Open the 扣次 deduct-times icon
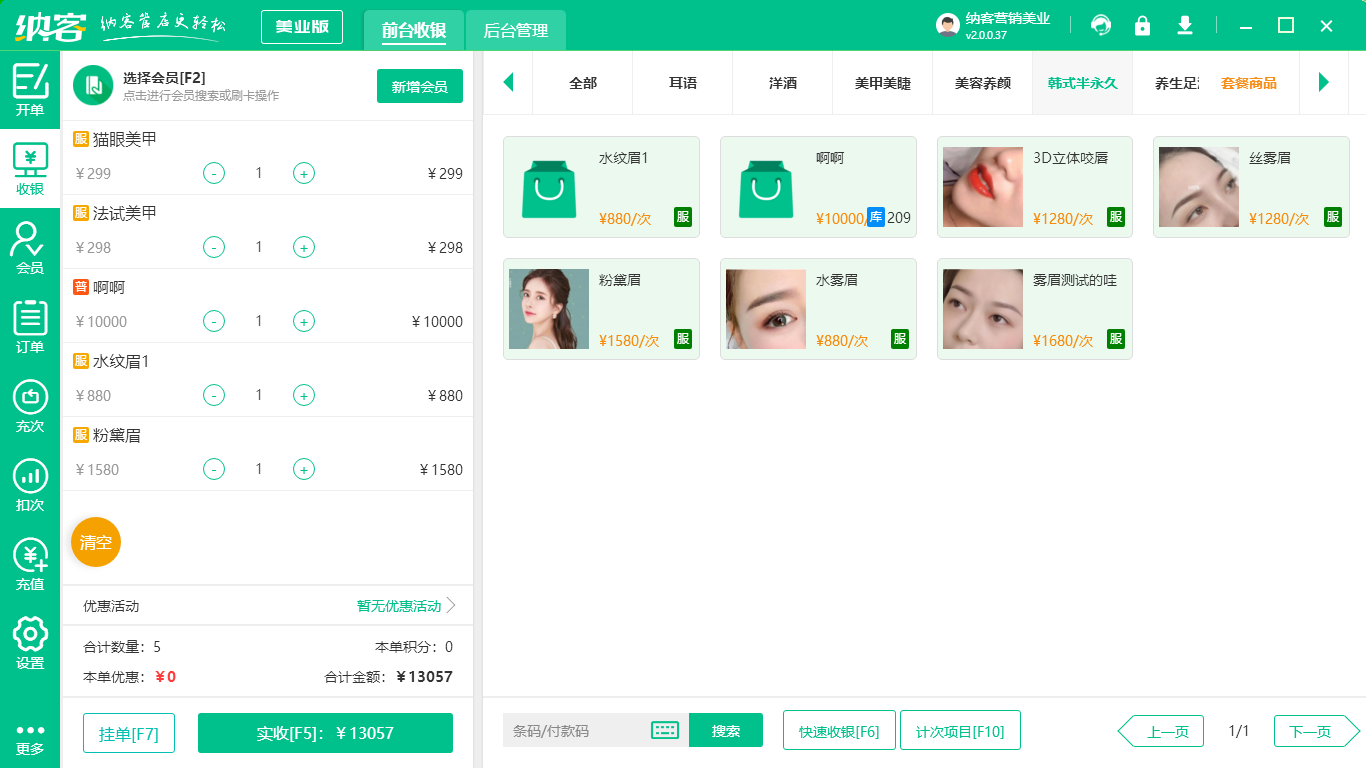The width and height of the screenshot is (1366, 768). pyautogui.click(x=30, y=484)
